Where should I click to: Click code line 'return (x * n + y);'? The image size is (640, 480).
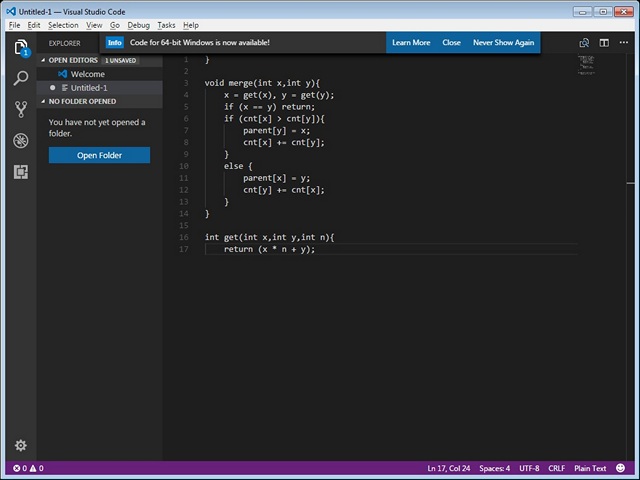269,249
